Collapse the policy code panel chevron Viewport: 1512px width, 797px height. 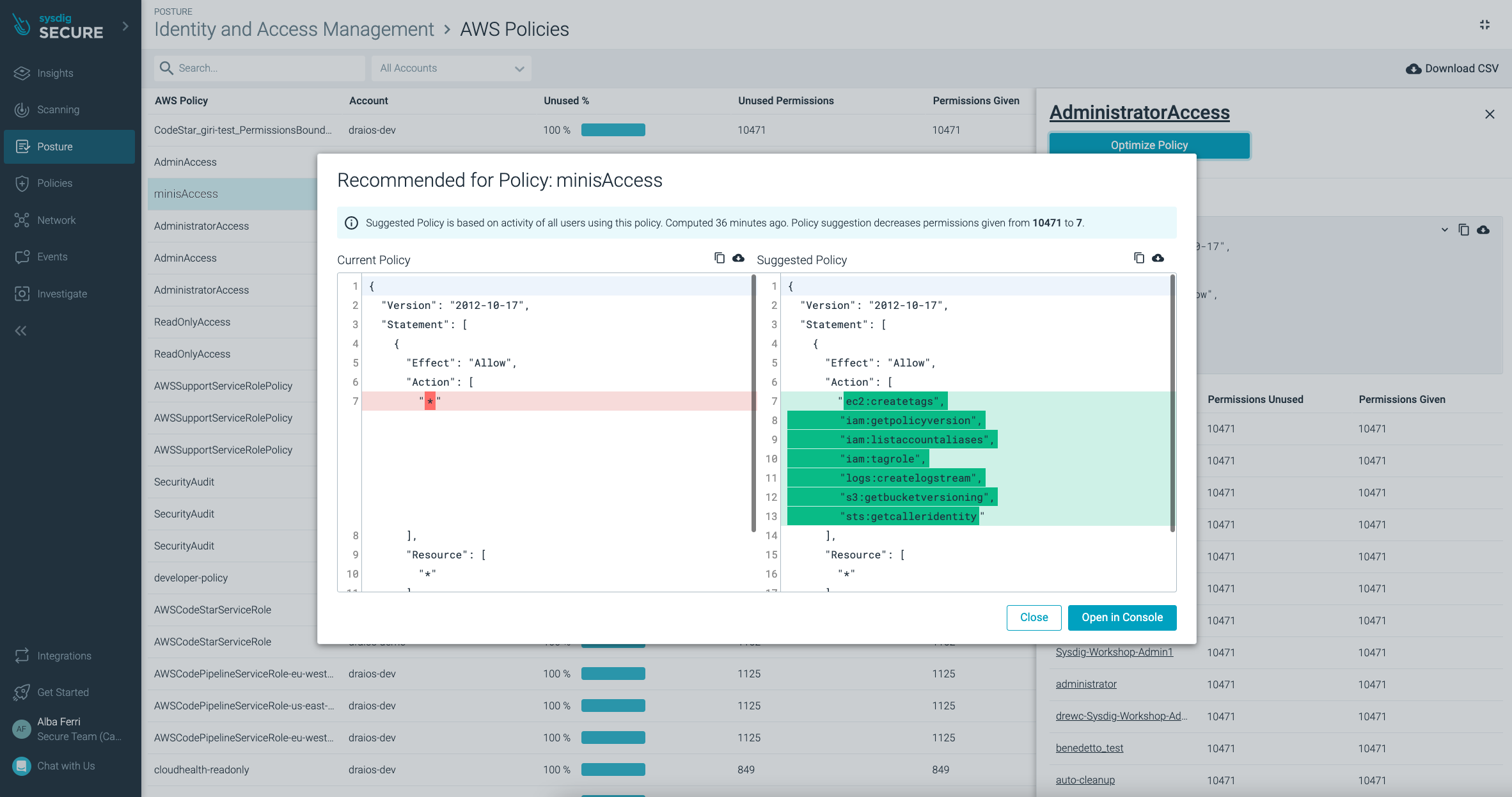point(1444,230)
